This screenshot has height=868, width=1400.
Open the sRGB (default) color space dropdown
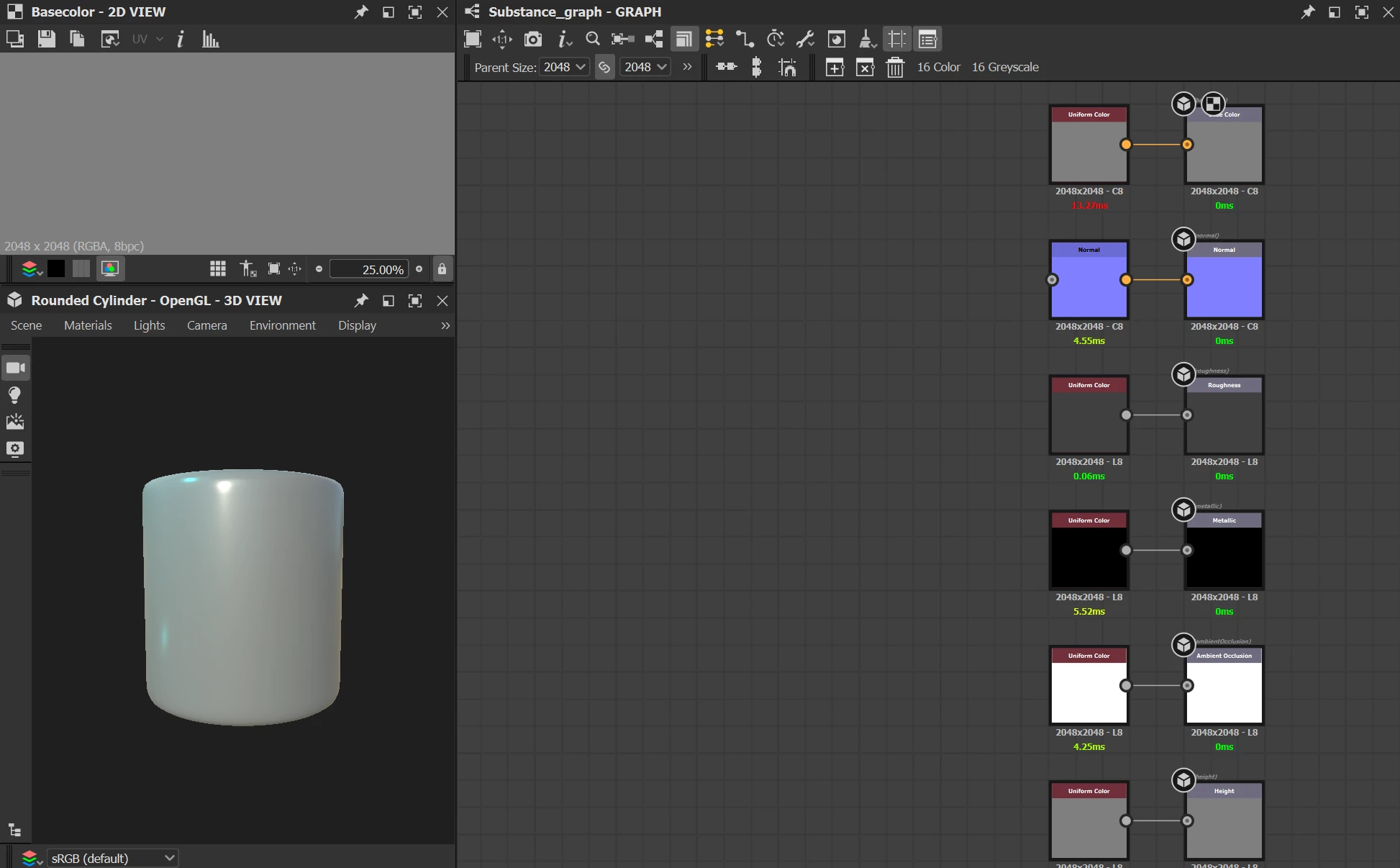pyautogui.click(x=112, y=858)
